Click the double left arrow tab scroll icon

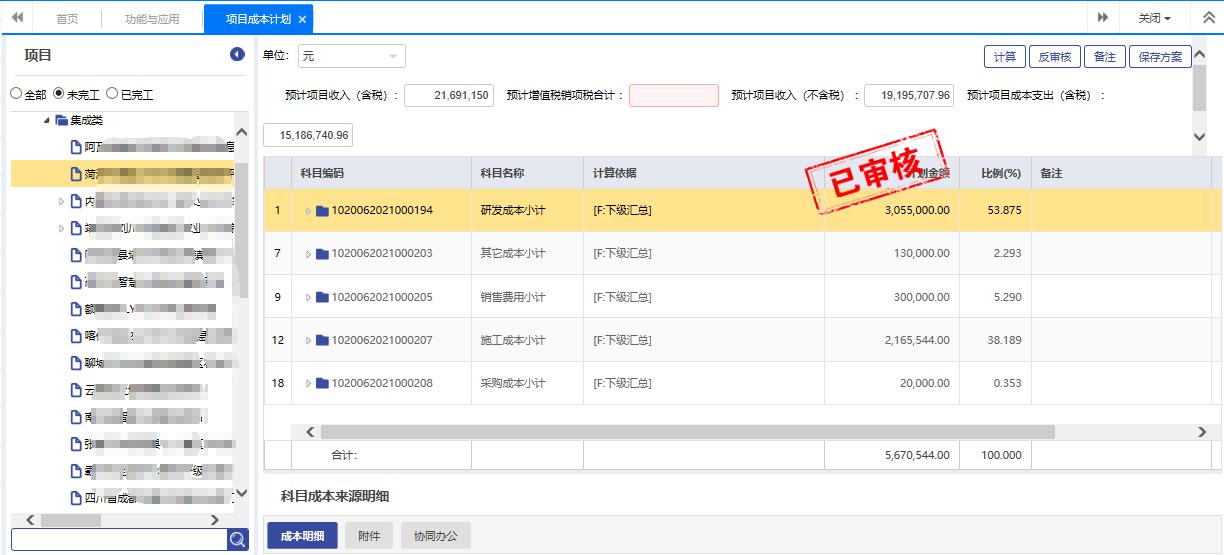tap(17, 18)
